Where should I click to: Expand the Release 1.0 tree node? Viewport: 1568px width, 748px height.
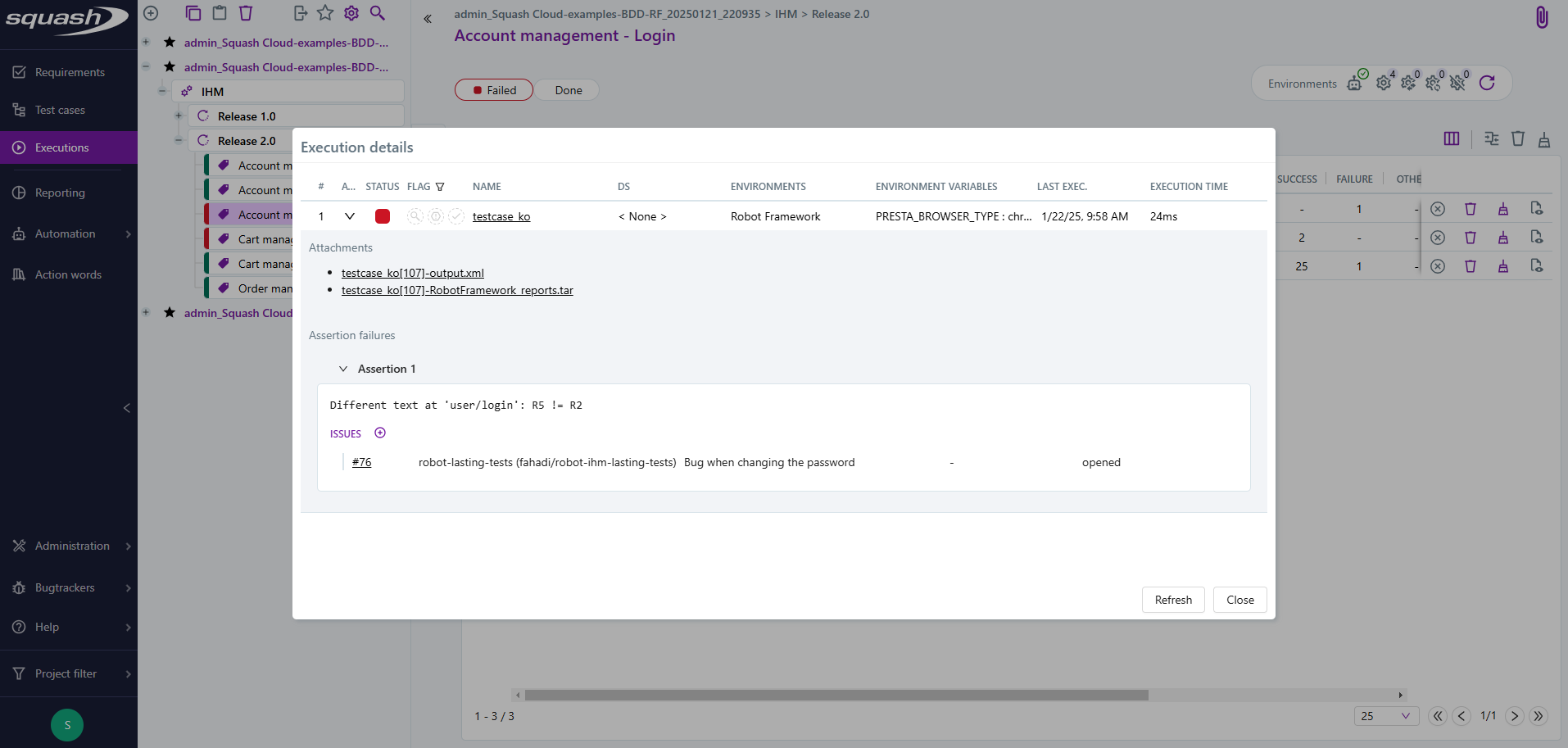point(179,116)
